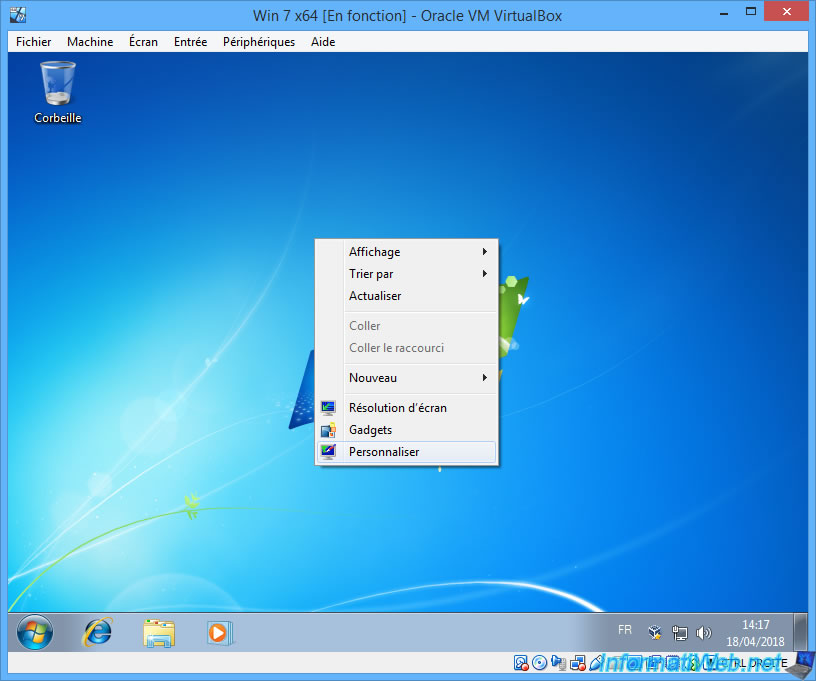This screenshot has width=816, height=681.
Task: Choose Gadgets from context menu
Action: (x=406, y=430)
